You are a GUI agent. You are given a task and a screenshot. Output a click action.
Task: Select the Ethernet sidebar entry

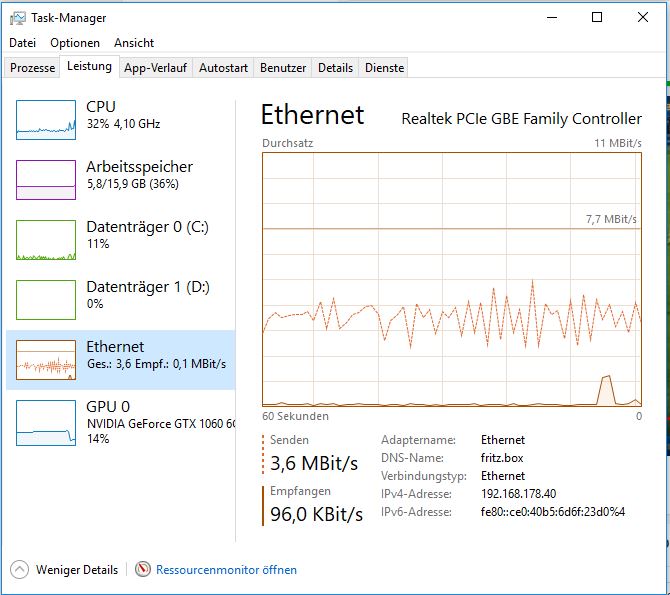click(121, 359)
